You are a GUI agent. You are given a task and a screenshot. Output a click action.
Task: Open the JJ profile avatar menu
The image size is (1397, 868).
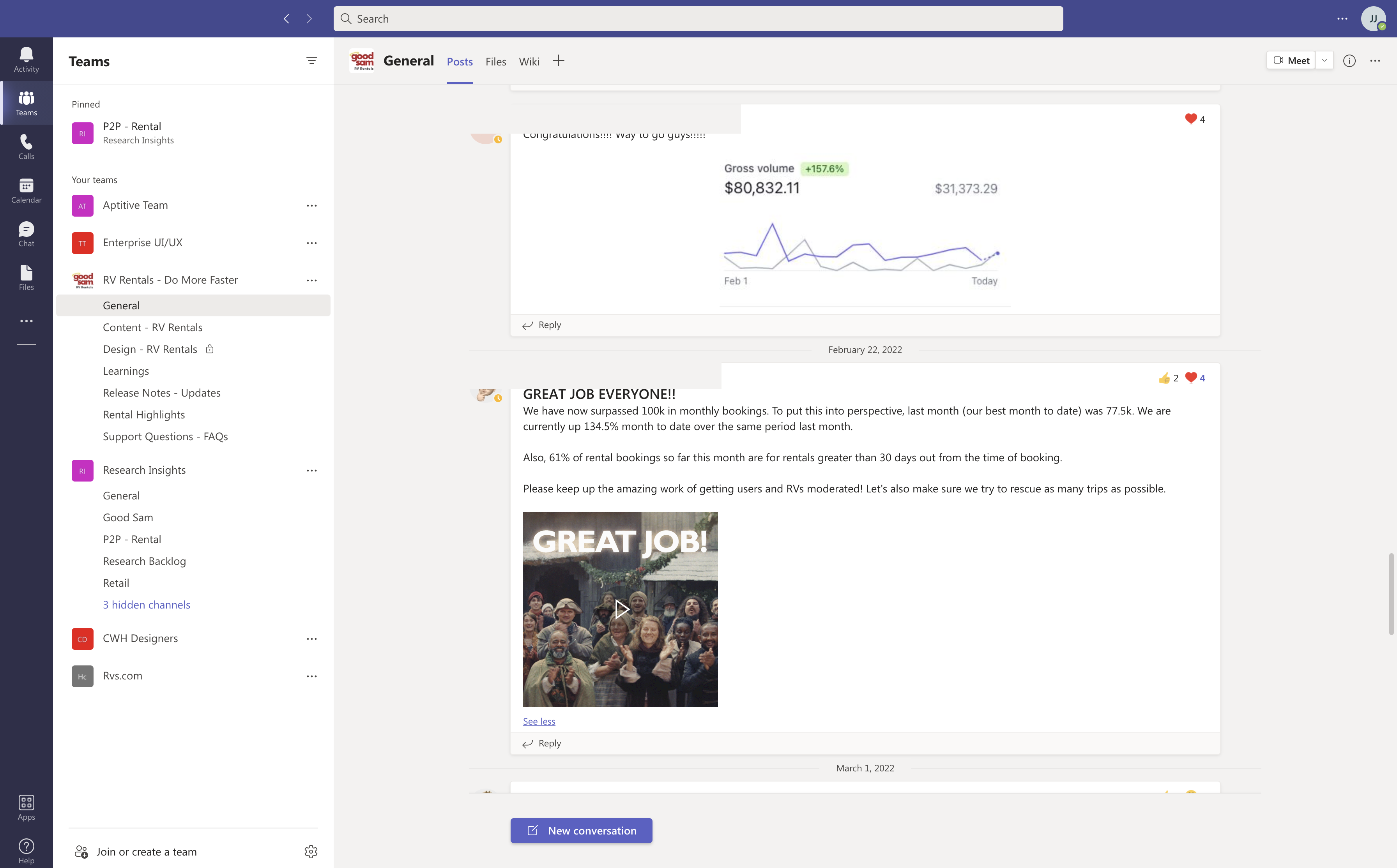[1374, 19]
